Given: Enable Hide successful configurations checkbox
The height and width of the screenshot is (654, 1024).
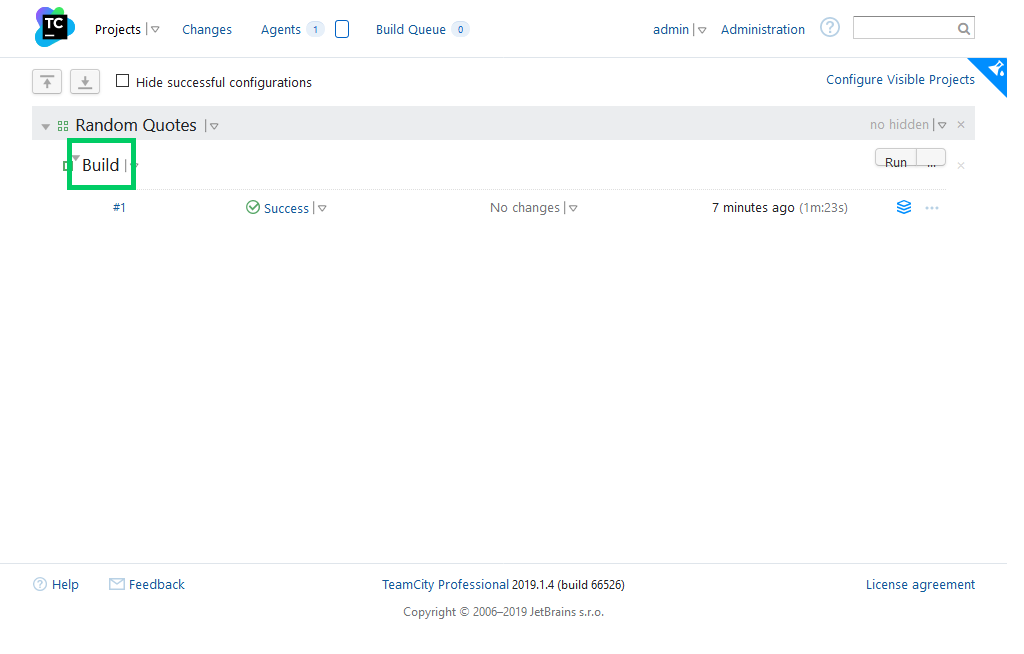Looking at the screenshot, I should click(122, 80).
